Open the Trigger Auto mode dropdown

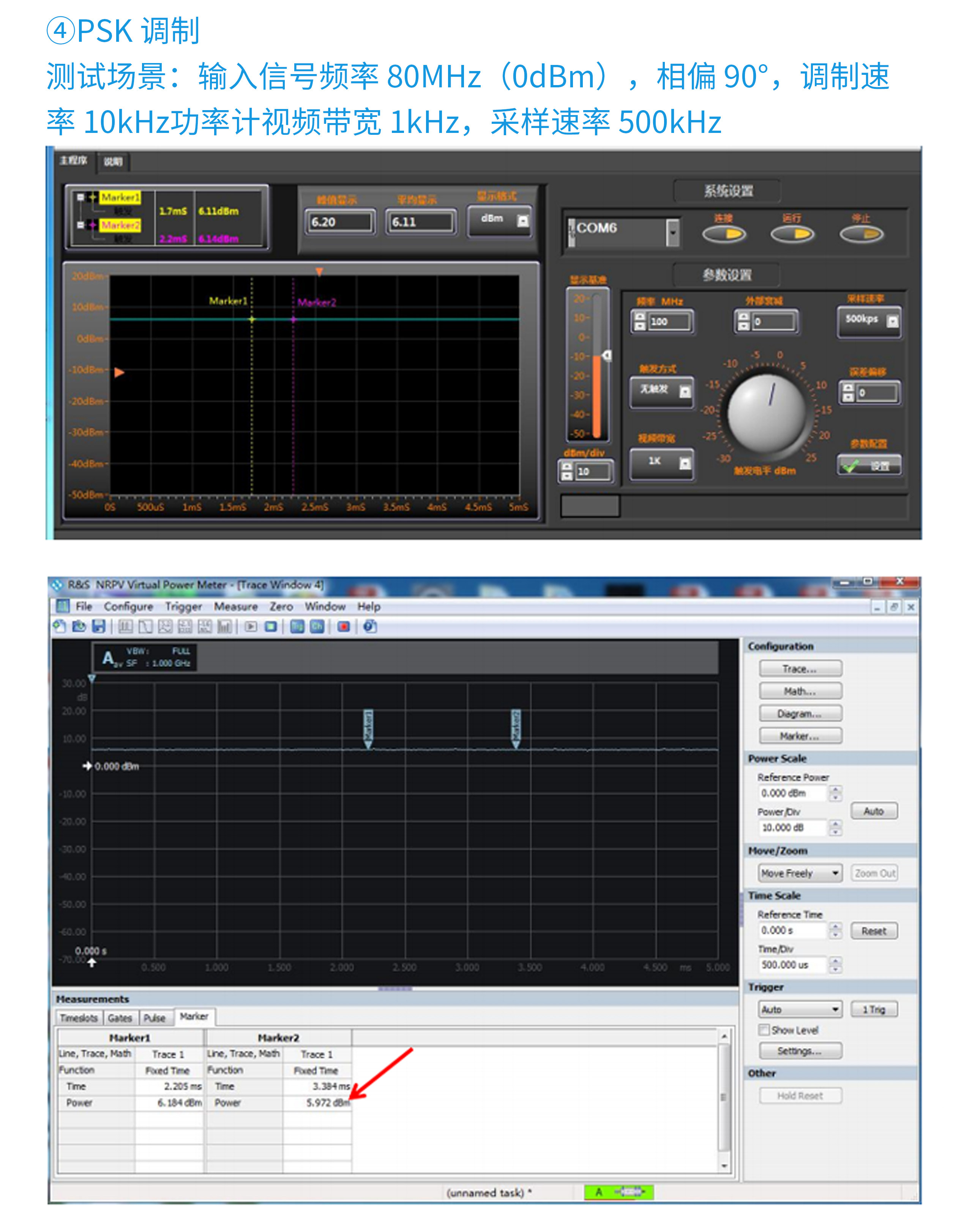(800, 1009)
